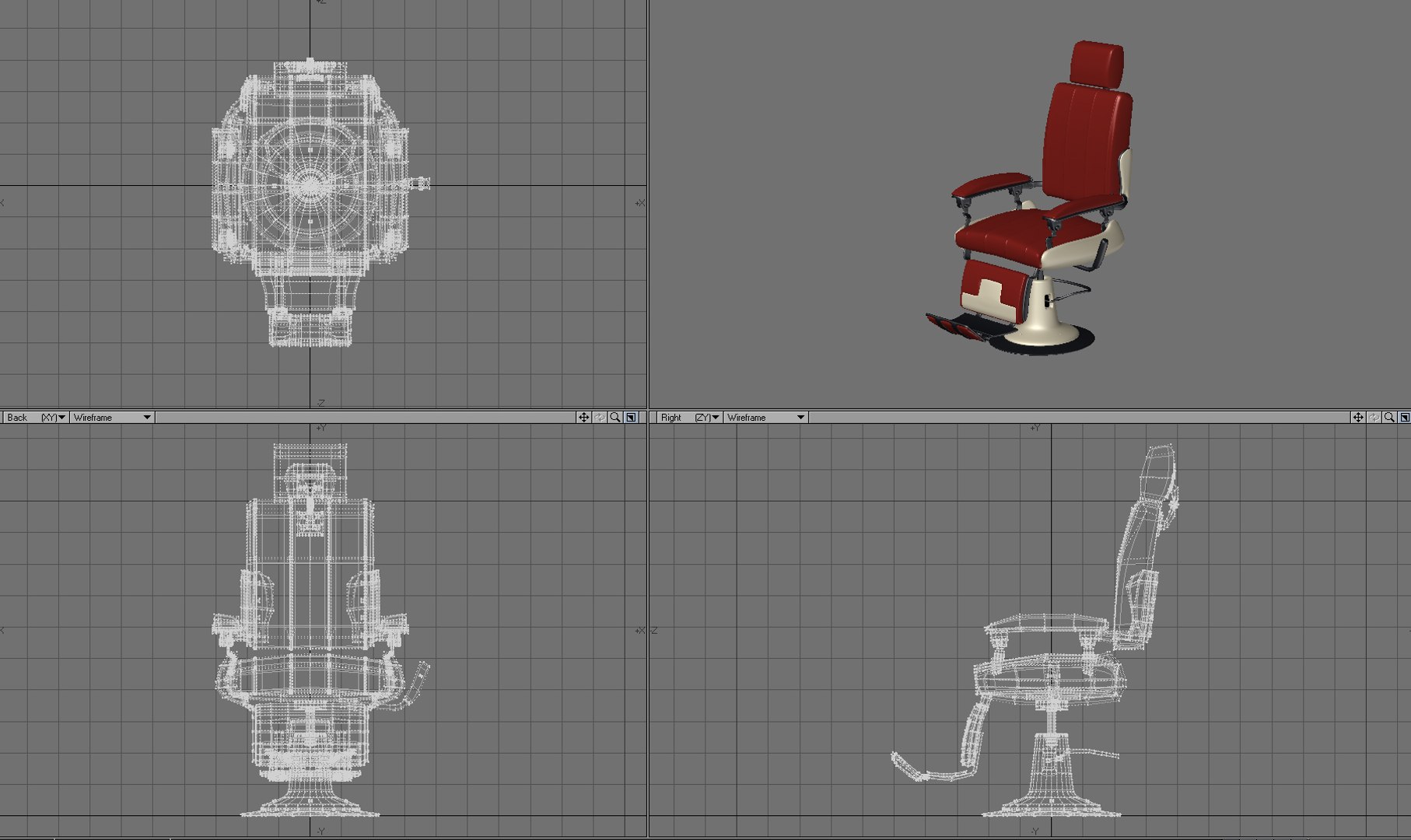The image size is (1411, 840).
Task: Open the Back (XY) view-type dropdown
Action: (35, 418)
